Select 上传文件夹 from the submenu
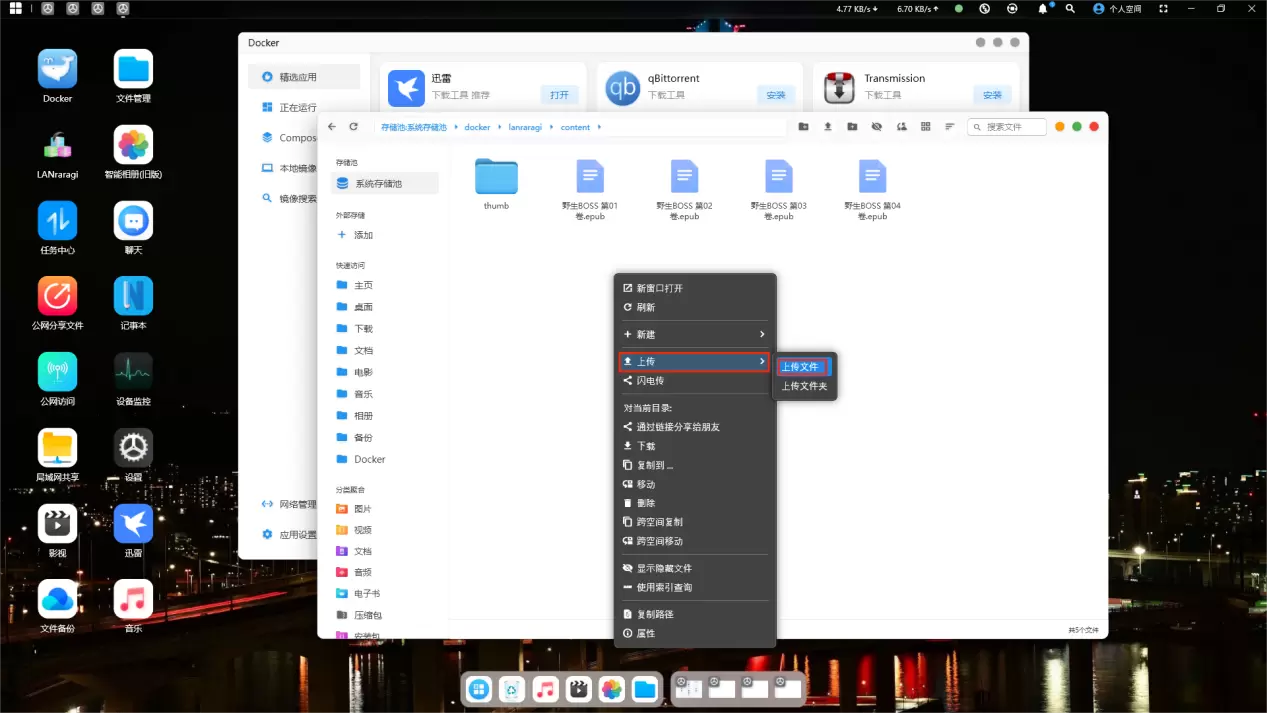 [x=804, y=386]
